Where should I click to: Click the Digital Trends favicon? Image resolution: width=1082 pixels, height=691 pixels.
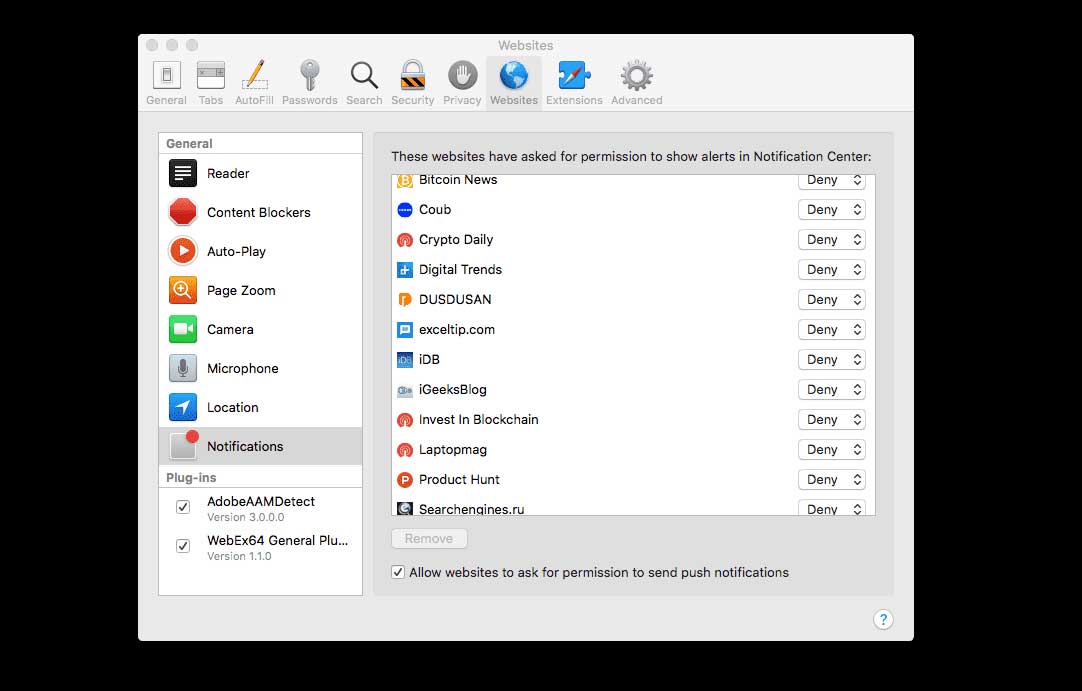405,270
